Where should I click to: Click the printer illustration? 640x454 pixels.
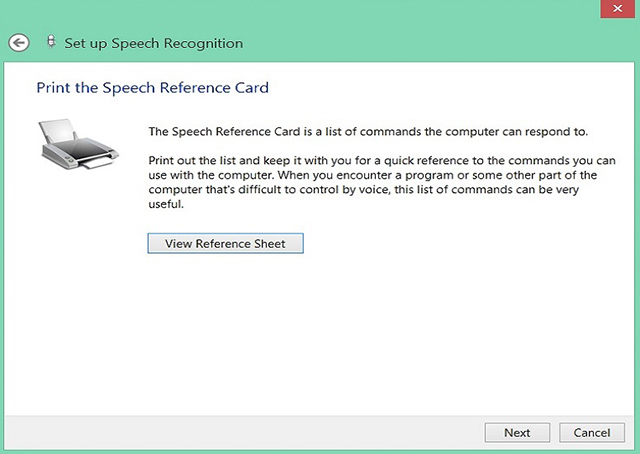pos(79,144)
